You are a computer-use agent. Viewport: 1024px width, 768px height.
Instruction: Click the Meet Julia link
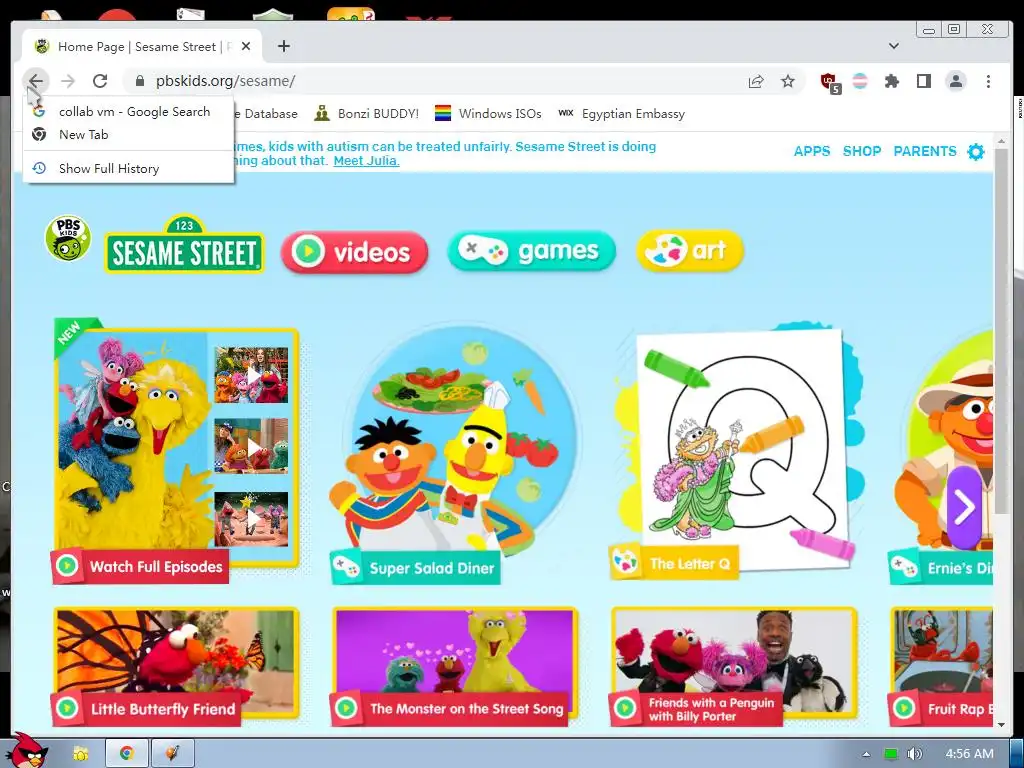coord(366,161)
